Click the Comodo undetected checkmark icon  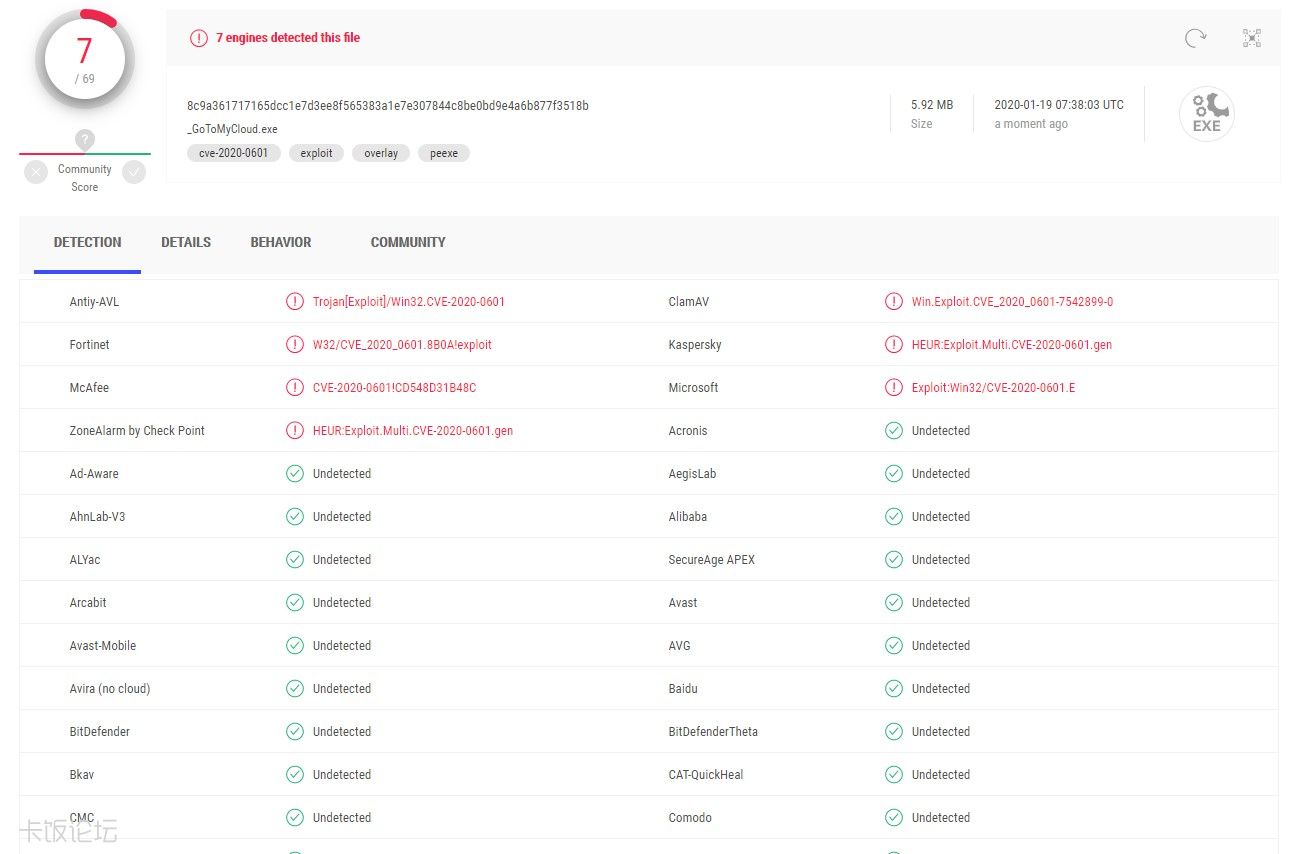894,817
